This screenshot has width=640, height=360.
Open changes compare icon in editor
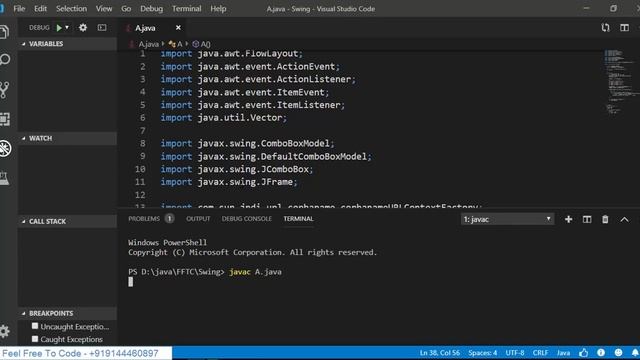(605, 27)
